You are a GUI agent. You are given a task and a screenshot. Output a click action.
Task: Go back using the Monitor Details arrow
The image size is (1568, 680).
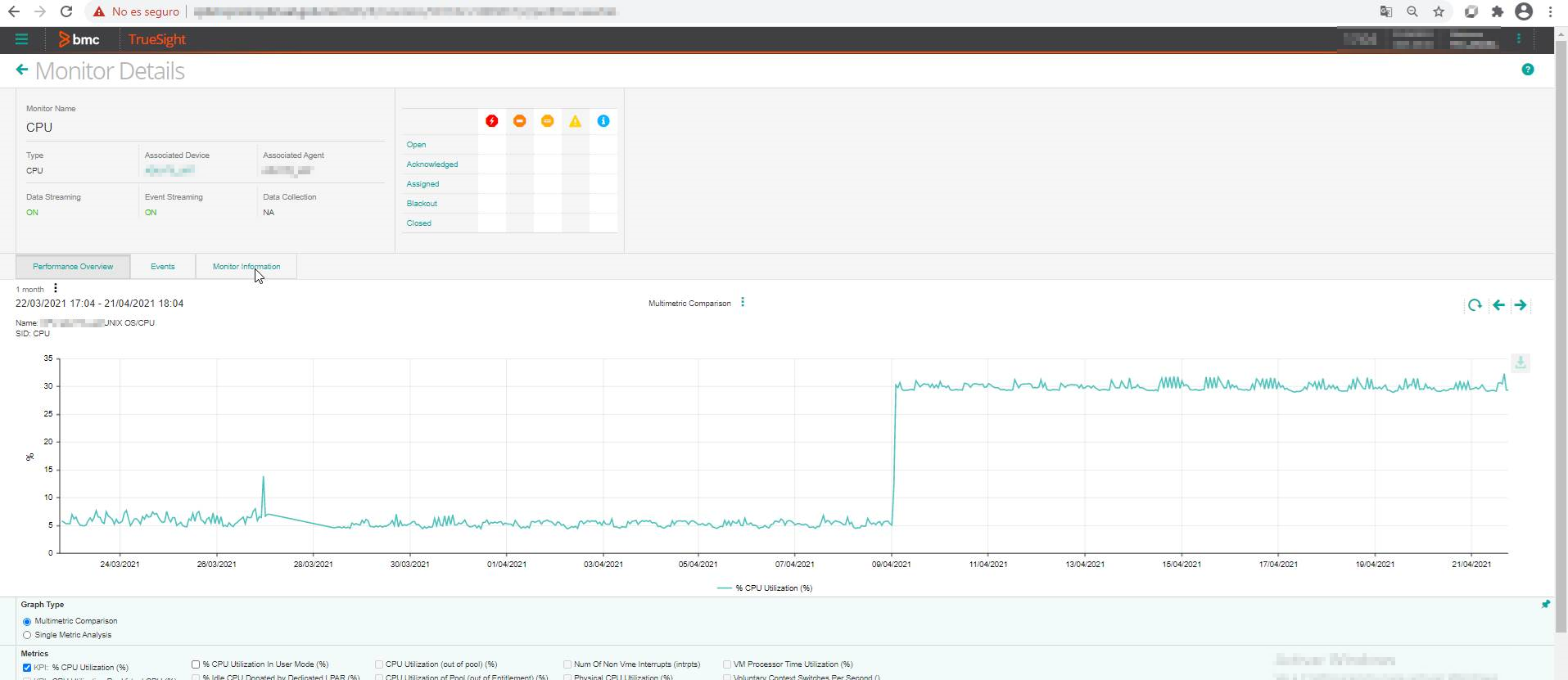[21, 70]
